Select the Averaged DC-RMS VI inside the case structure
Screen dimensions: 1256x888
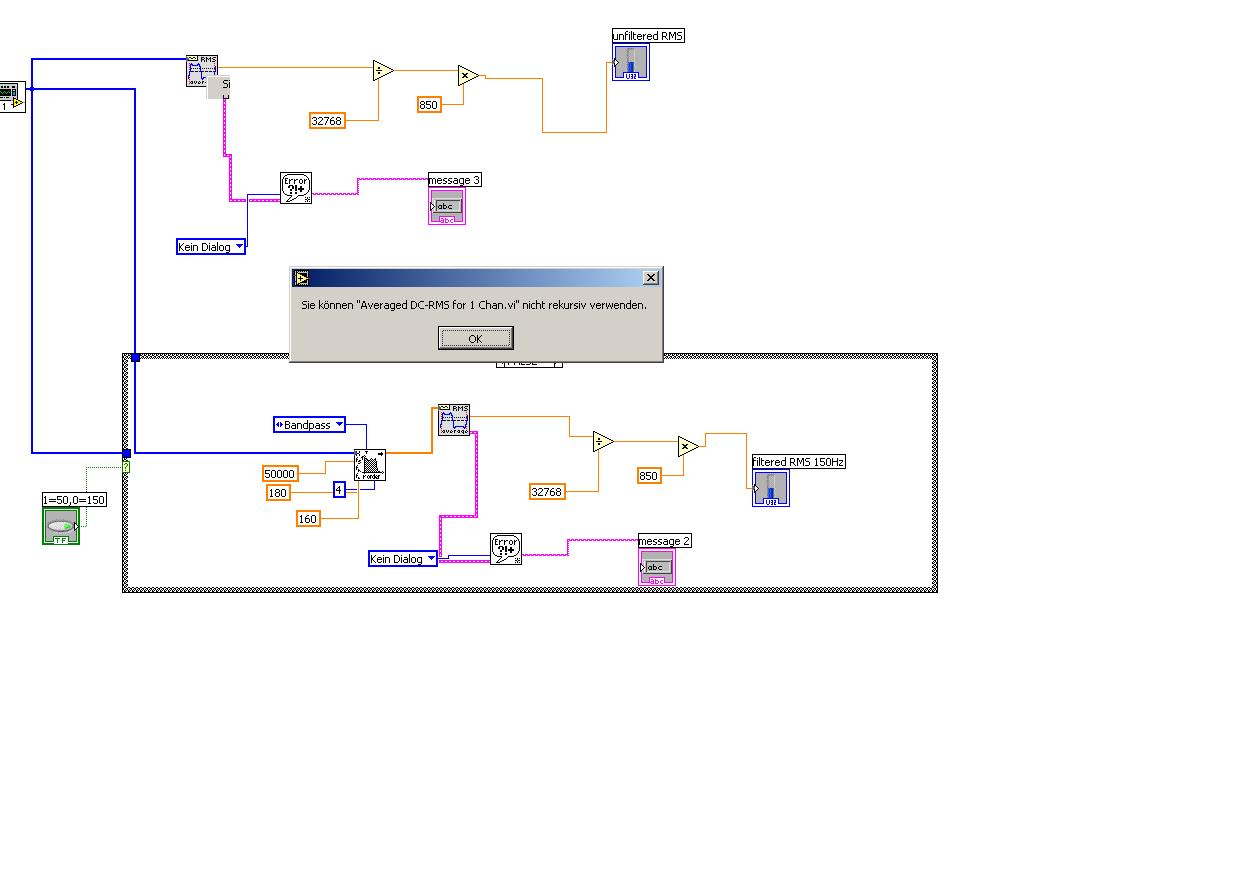tap(454, 420)
